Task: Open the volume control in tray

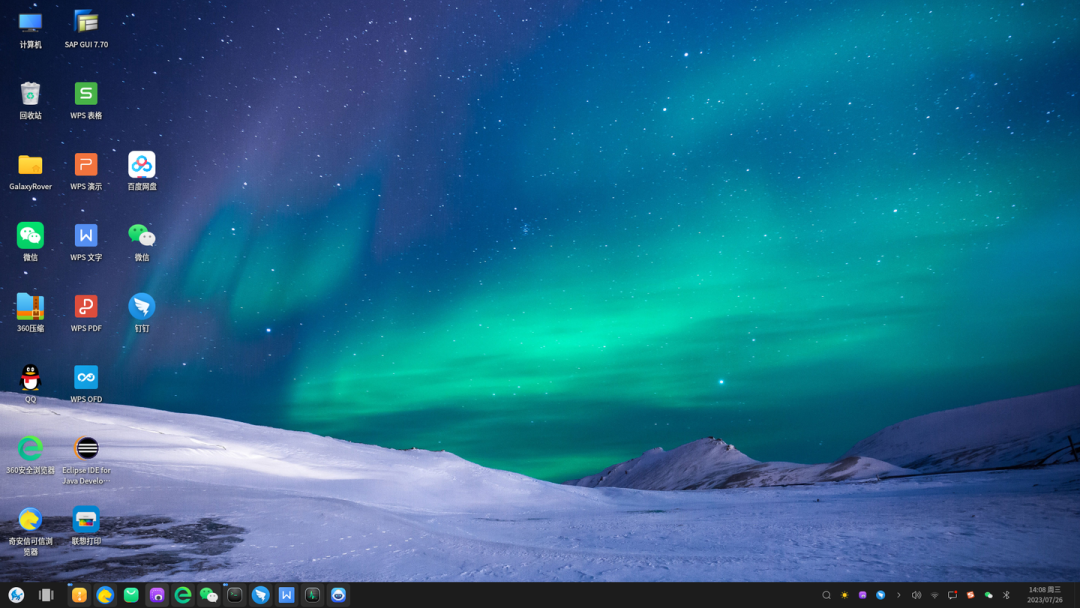Action: (916, 595)
